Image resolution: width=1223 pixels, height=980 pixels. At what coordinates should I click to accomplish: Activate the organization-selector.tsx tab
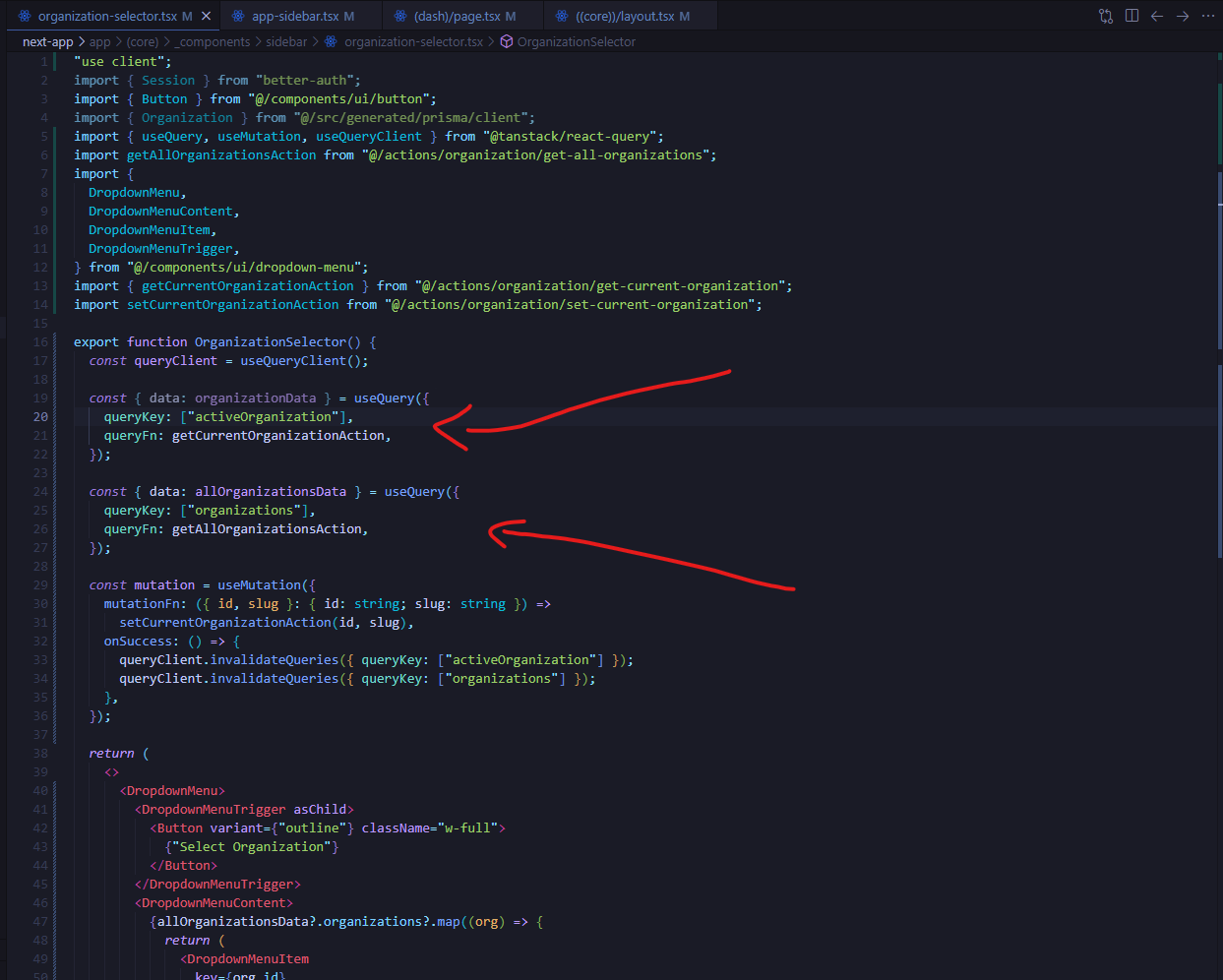coord(108,16)
